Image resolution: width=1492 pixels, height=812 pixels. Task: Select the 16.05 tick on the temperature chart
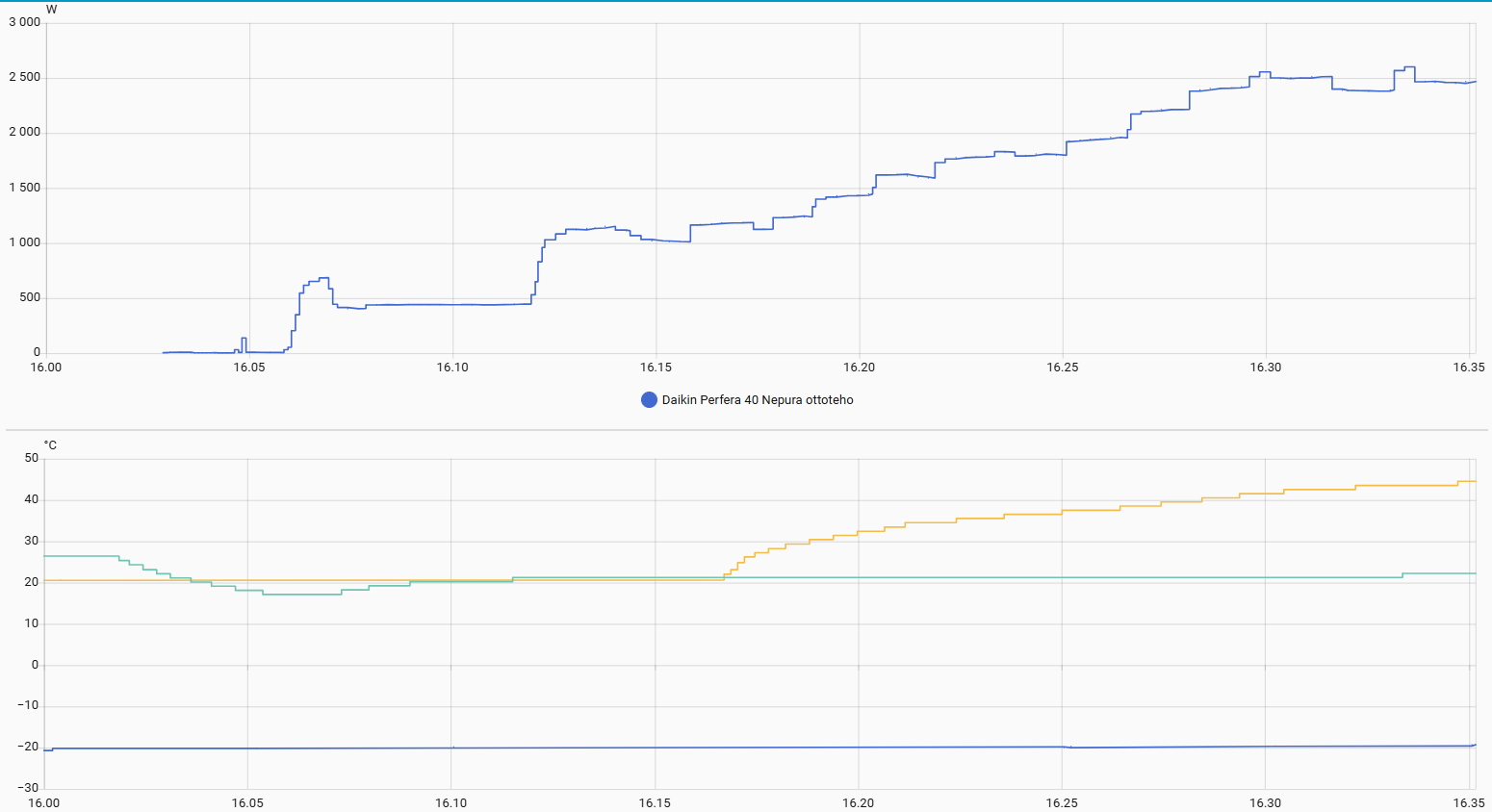[x=247, y=802]
